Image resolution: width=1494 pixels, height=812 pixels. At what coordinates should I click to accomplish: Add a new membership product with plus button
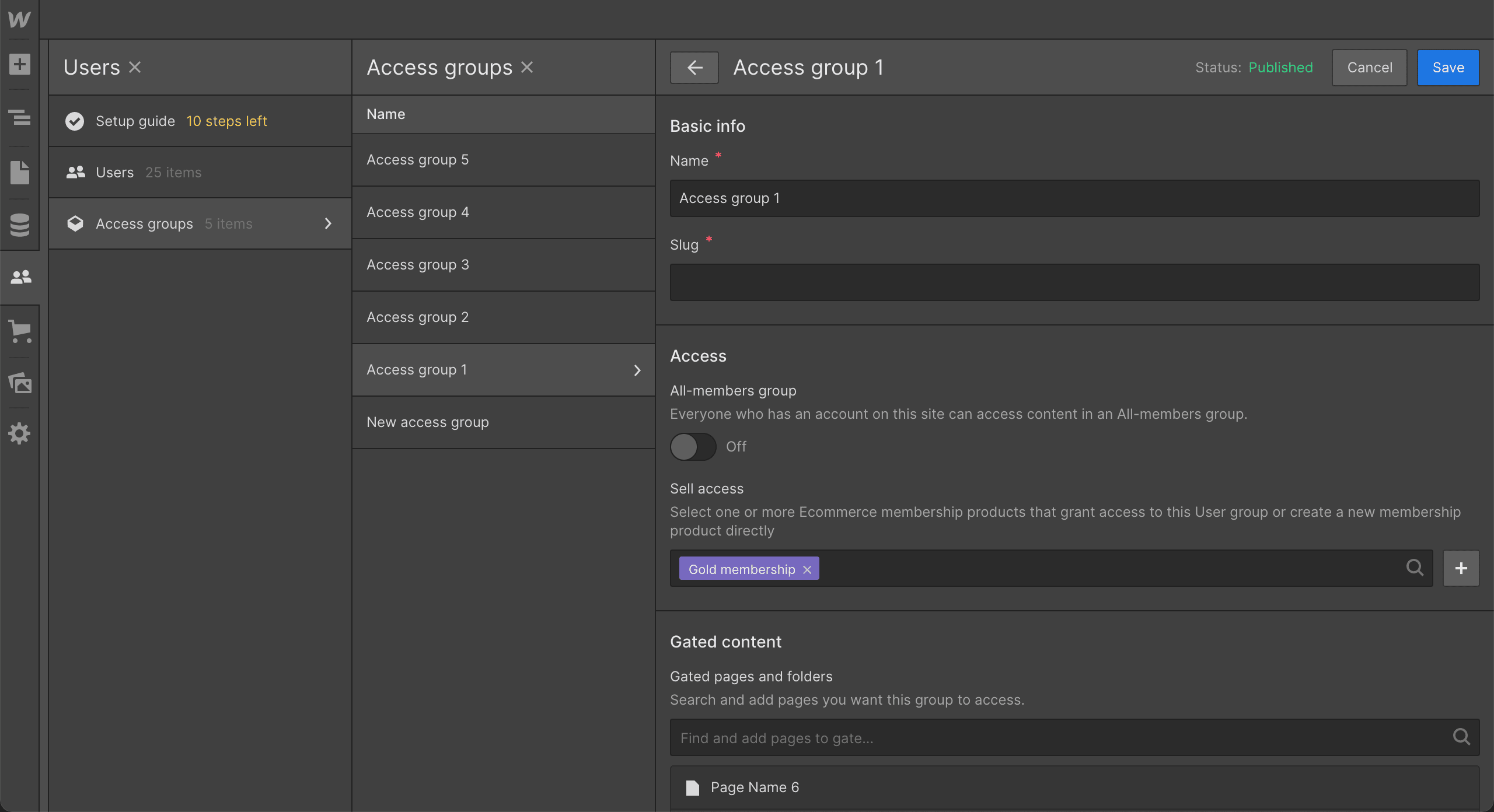tap(1461, 568)
